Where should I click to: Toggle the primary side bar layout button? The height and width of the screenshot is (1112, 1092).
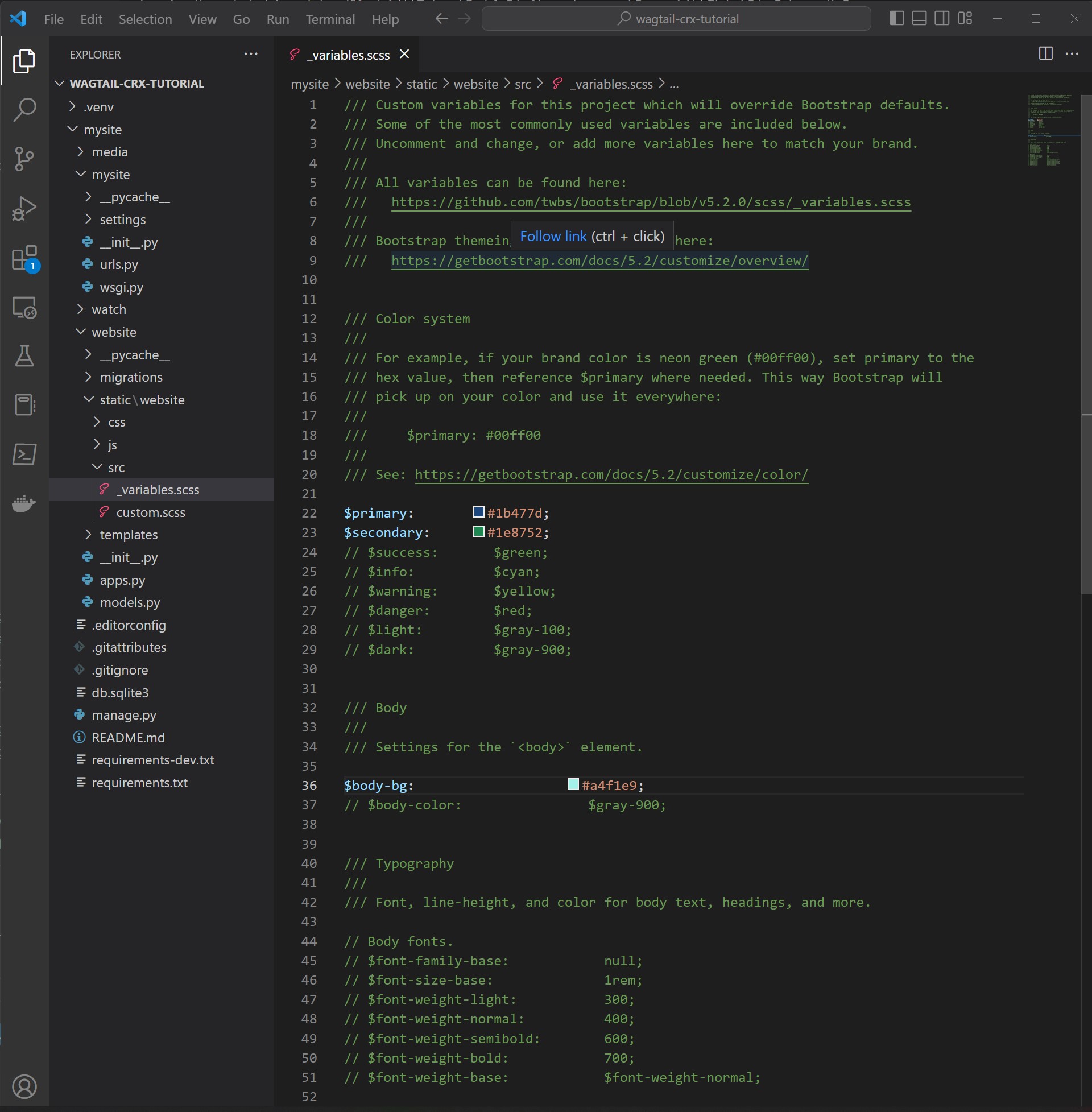[896, 18]
